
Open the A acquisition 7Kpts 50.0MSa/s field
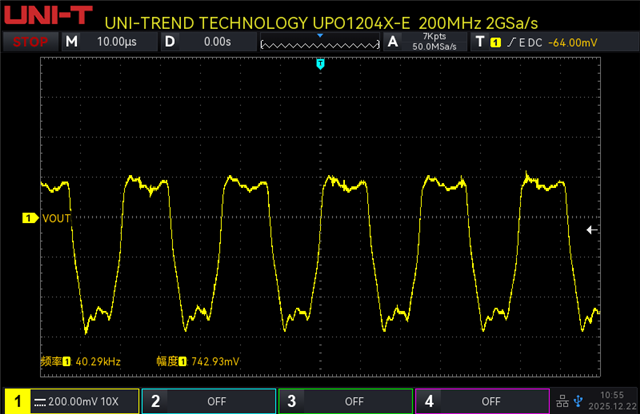pyautogui.click(x=425, y=42)
